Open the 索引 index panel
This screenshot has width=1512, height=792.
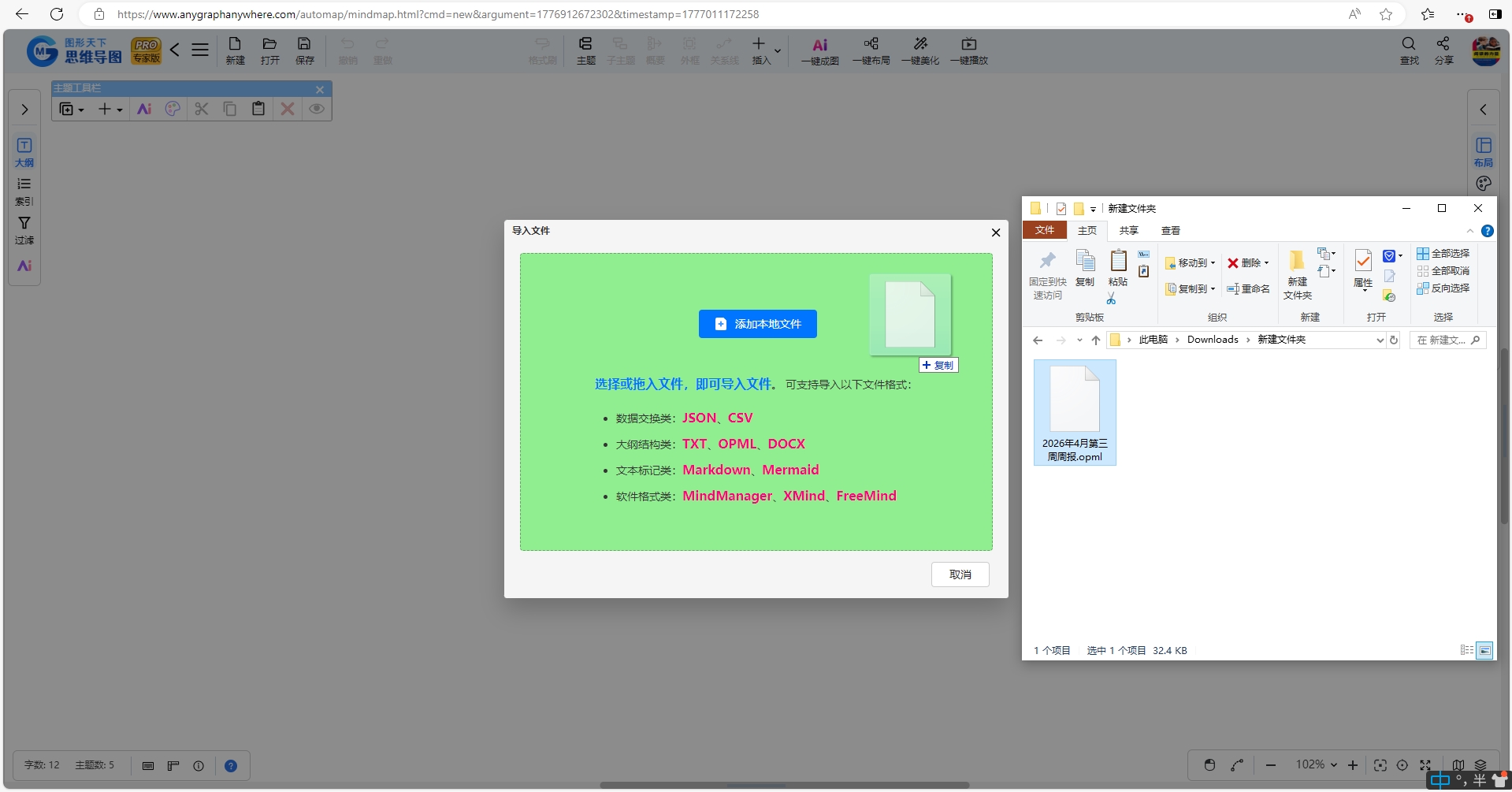coord(24,191)
